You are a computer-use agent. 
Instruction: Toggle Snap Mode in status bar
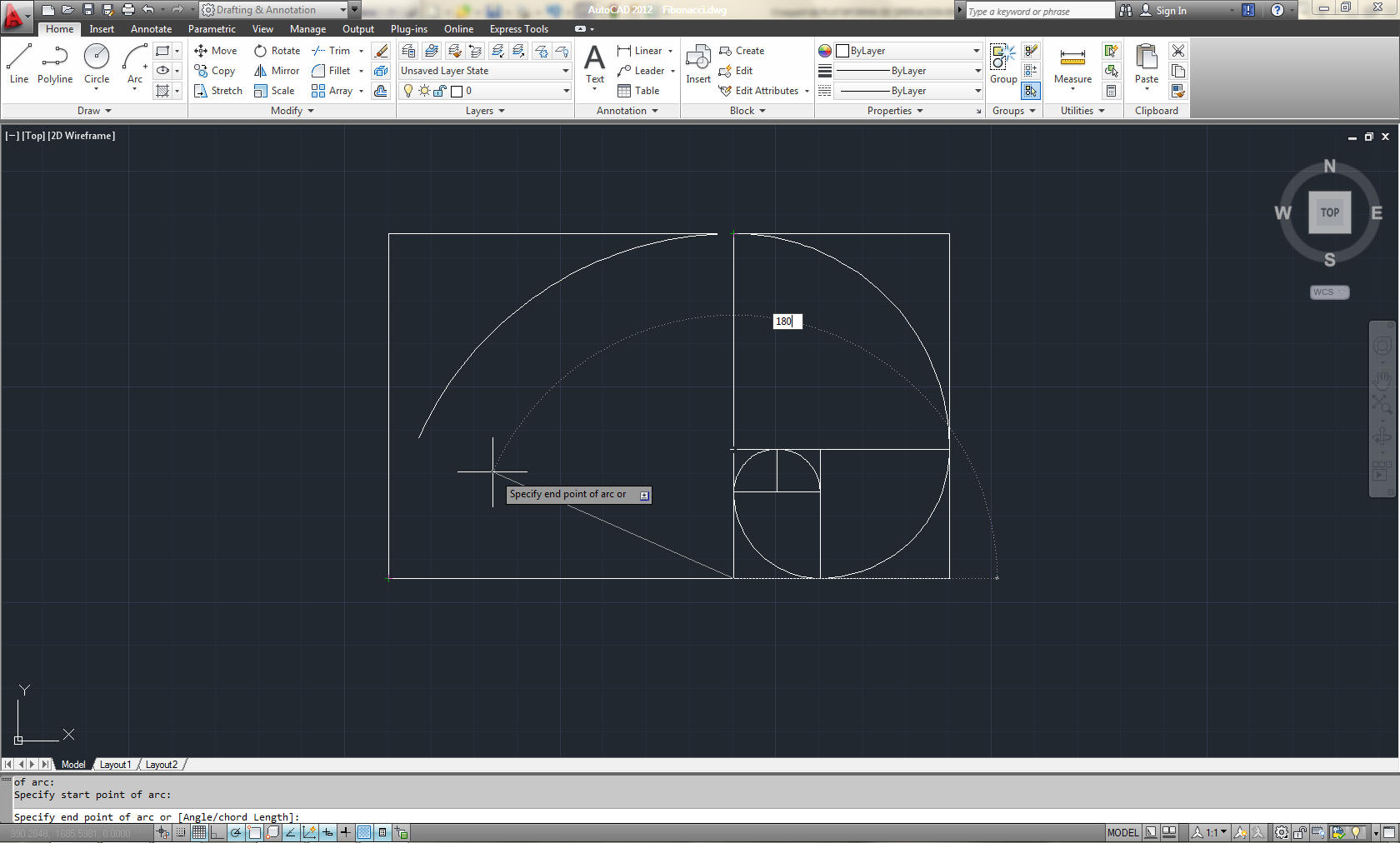coord(181,832)
